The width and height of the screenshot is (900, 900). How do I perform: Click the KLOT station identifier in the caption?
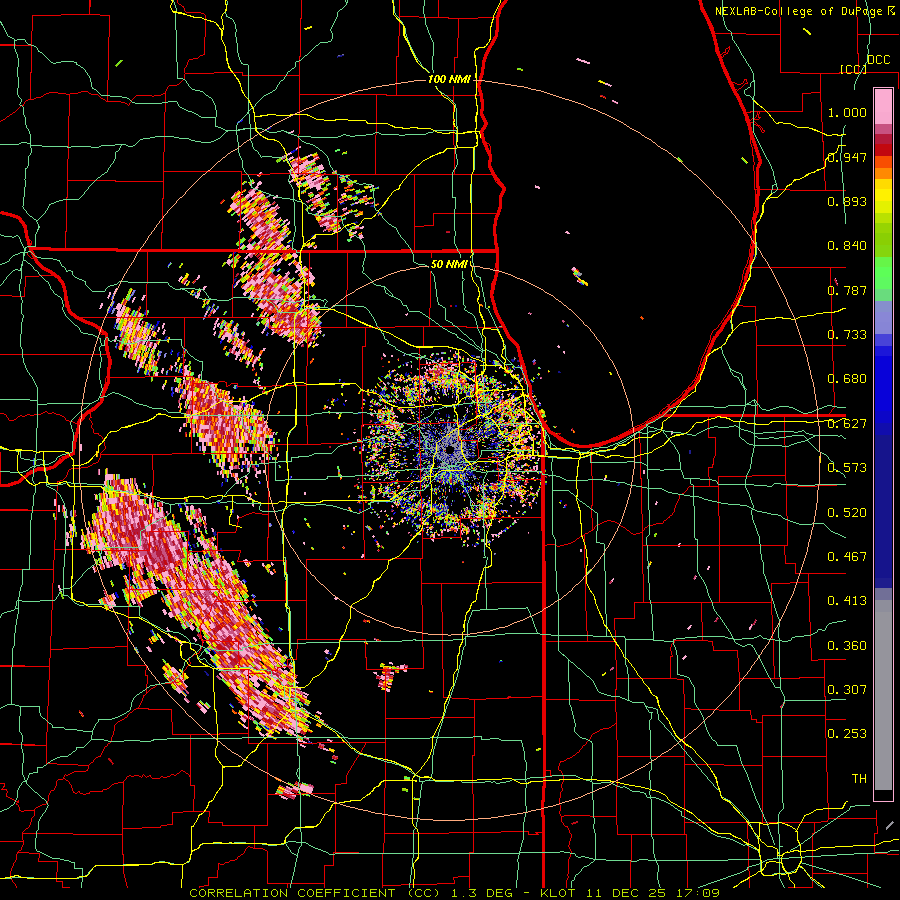(x=557, y=893)
